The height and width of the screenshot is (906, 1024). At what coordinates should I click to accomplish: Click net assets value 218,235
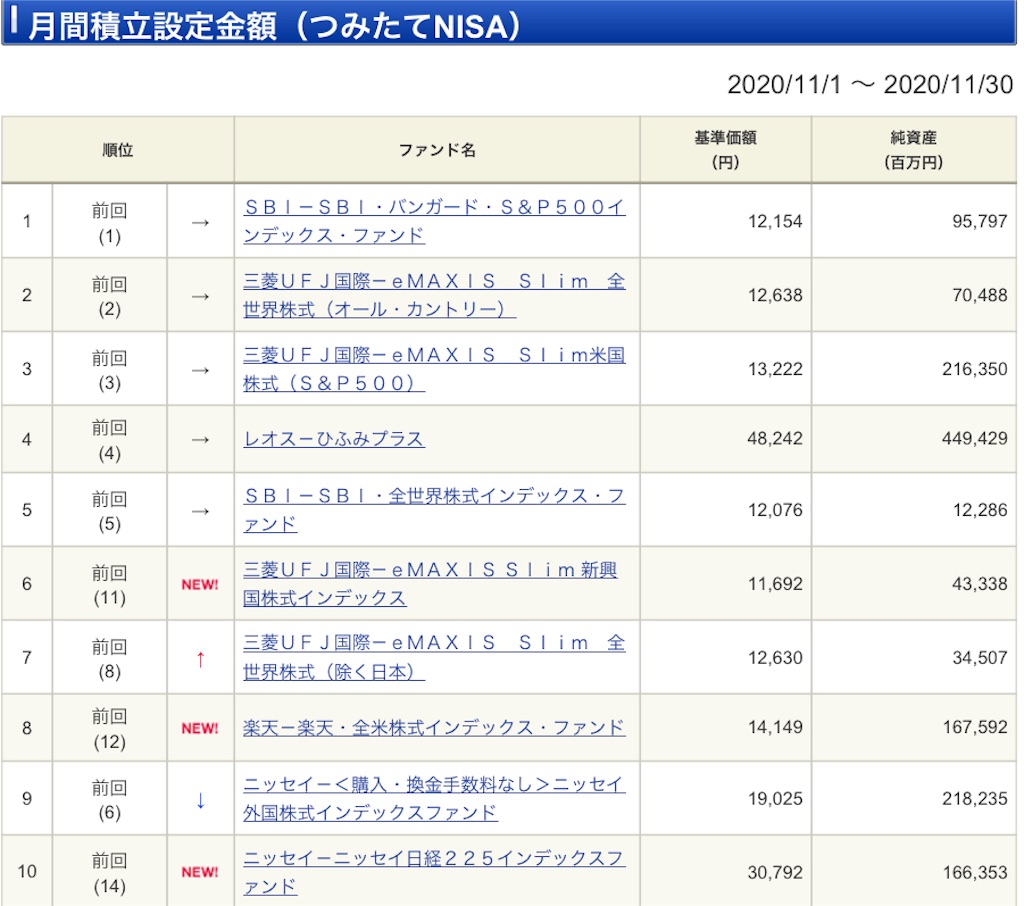pos(974,799)
